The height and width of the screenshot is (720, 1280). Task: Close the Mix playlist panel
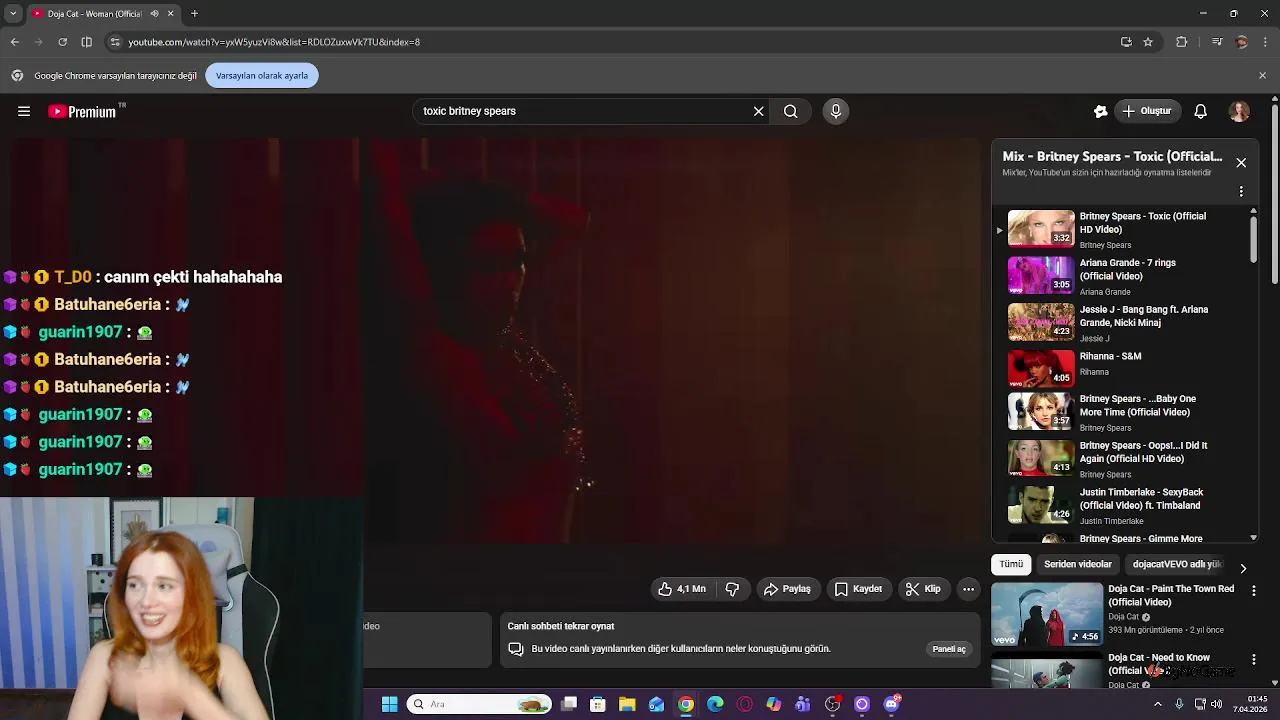click(x=1241, y=163)
